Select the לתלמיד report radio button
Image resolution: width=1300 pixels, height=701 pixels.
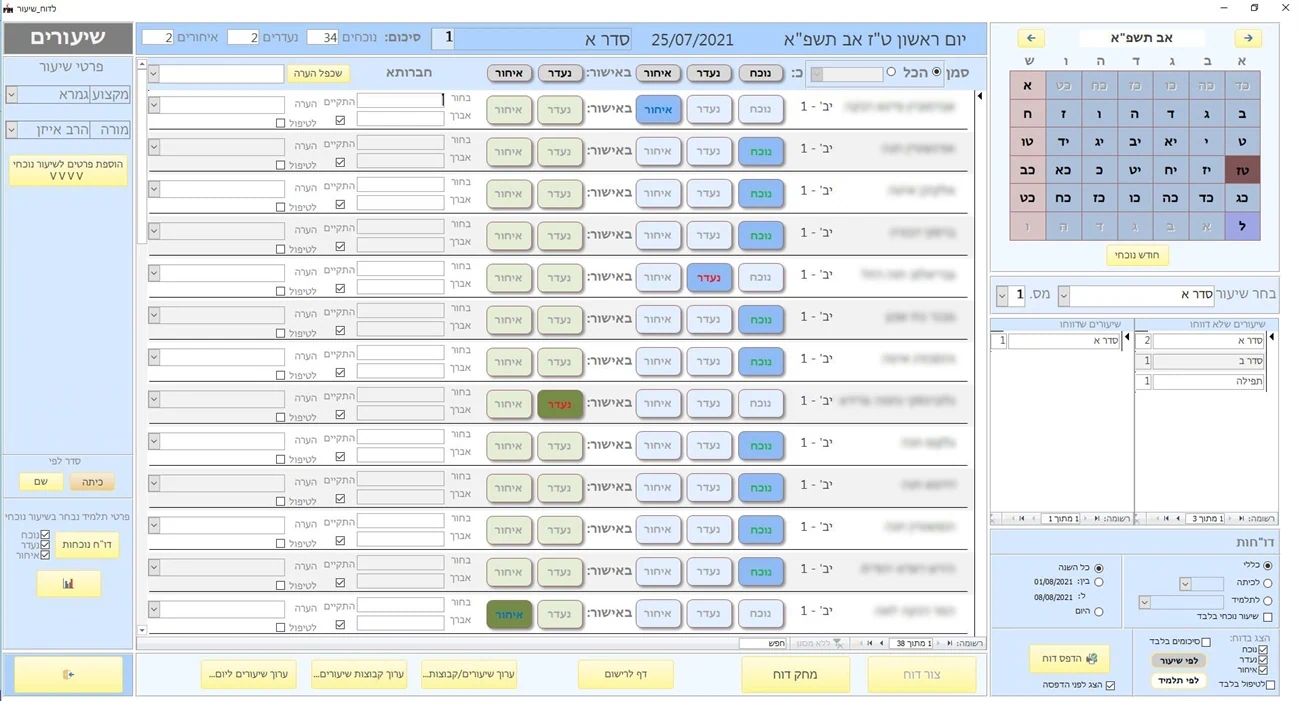click(x=1268, y=600)
